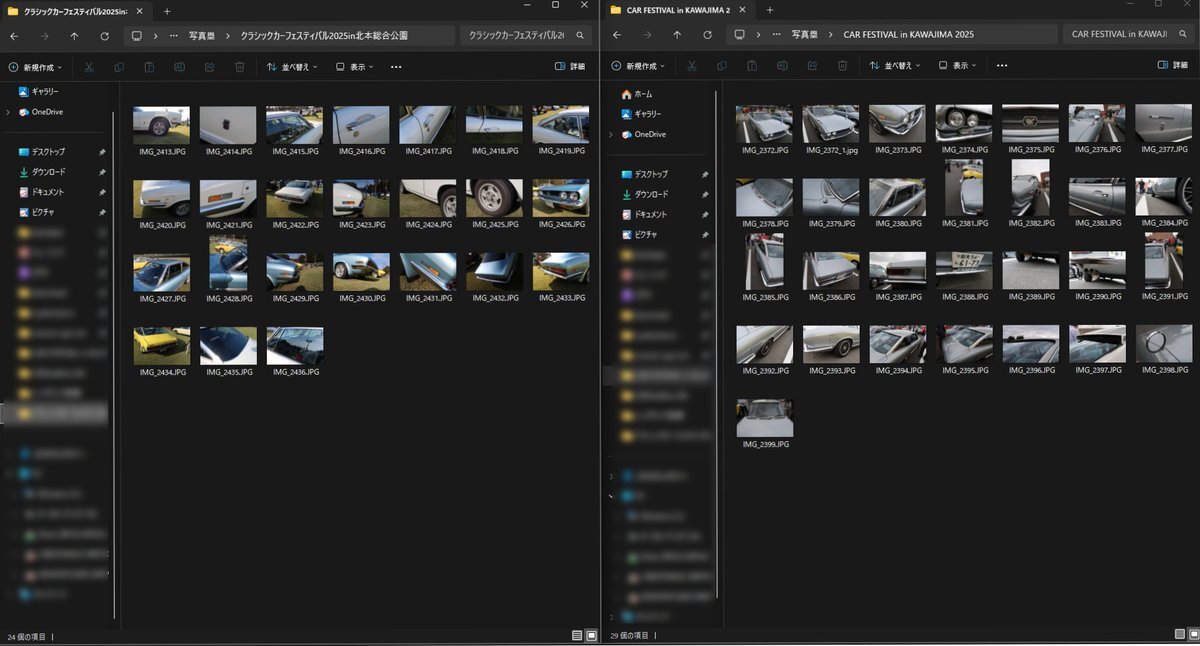1200x646 pixels.
Task: Expand the OneDrive tree node in the left sidebar
Action: click(8, 112)
